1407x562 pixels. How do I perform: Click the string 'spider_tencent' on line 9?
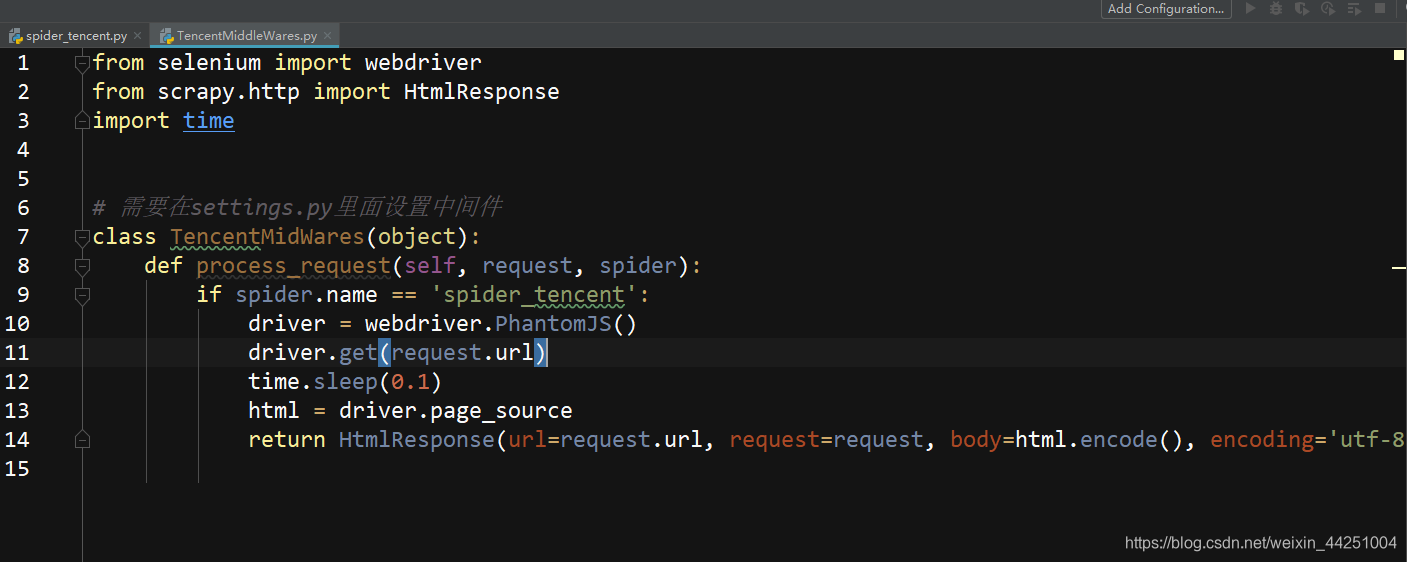click(534, 295)
